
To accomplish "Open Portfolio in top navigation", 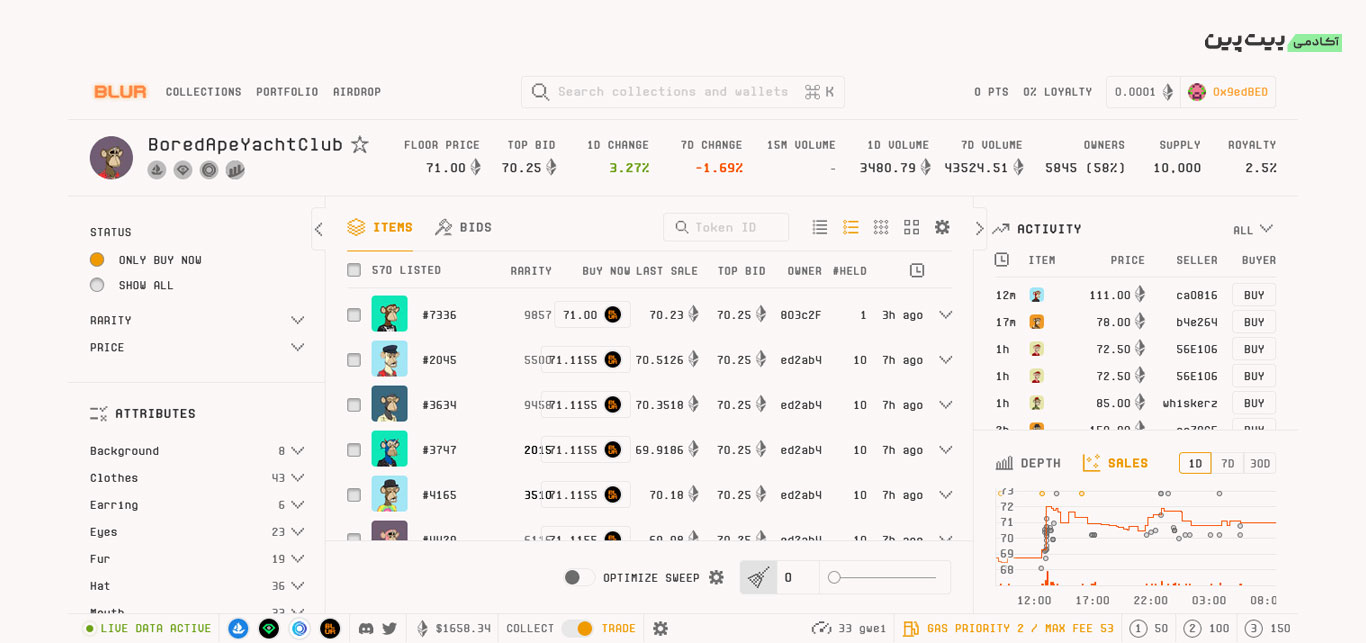I will pos(287,92).
